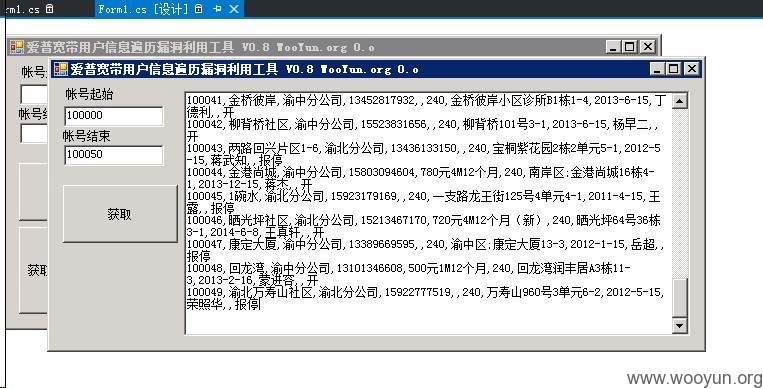Screen dimensions: 763x388
Task: Close the back tool window
Action: coord(647,47)
